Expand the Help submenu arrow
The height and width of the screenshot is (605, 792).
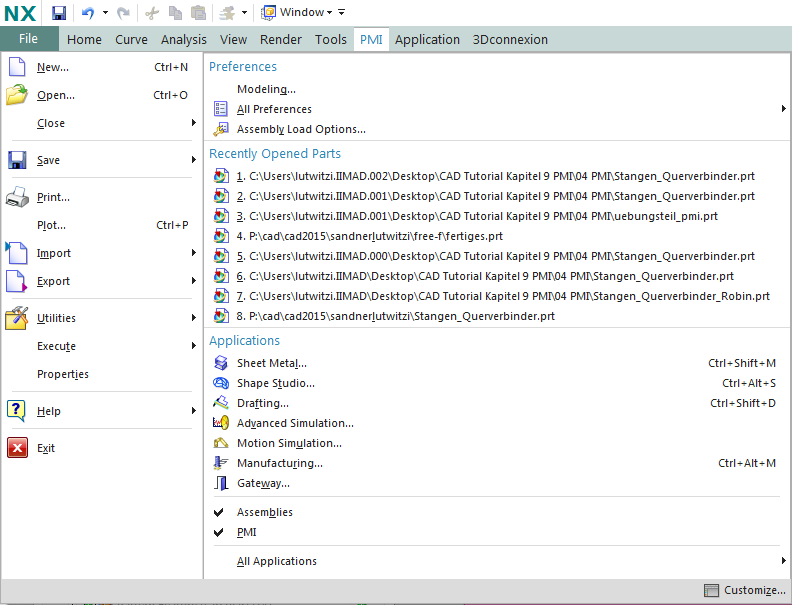[x=193, y=411]
